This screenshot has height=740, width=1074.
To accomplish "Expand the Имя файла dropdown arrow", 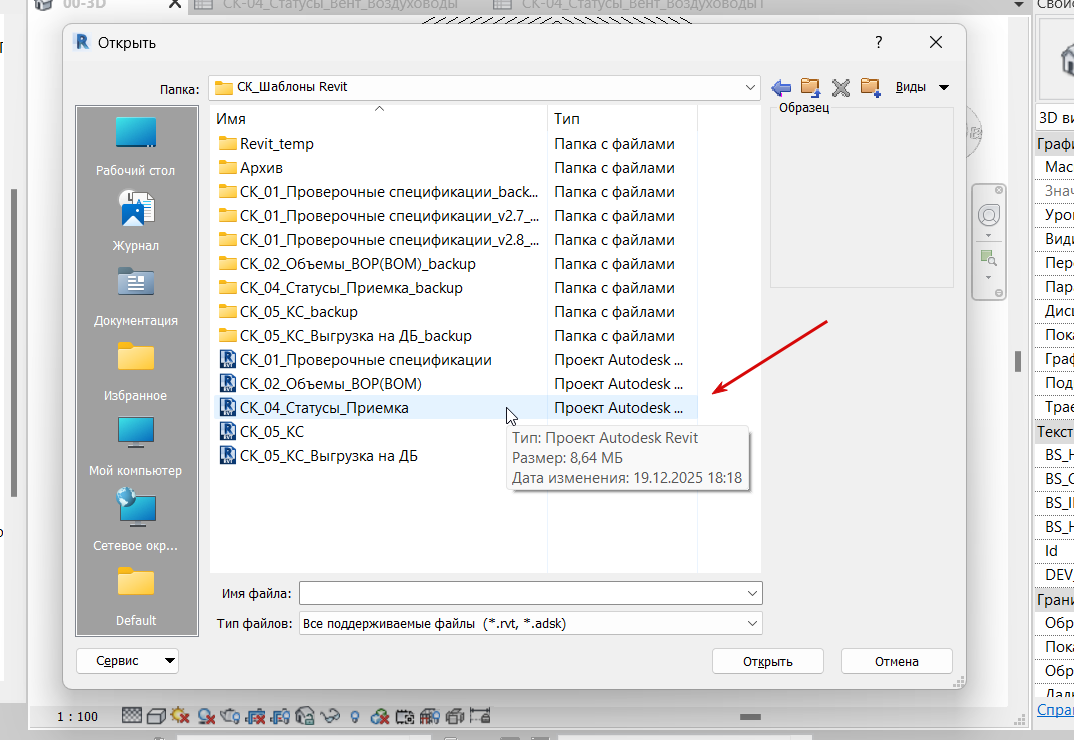I will click(x=752, y=593).
